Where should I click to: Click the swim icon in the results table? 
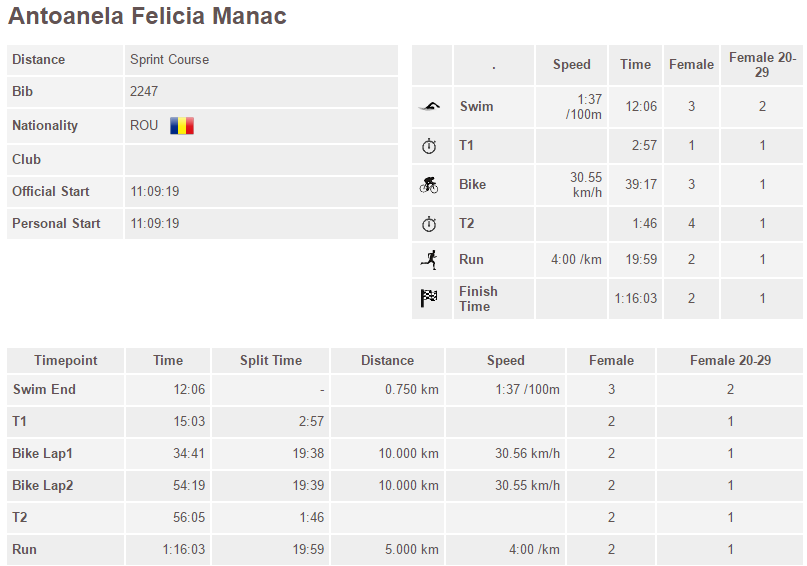pos(429,107)
